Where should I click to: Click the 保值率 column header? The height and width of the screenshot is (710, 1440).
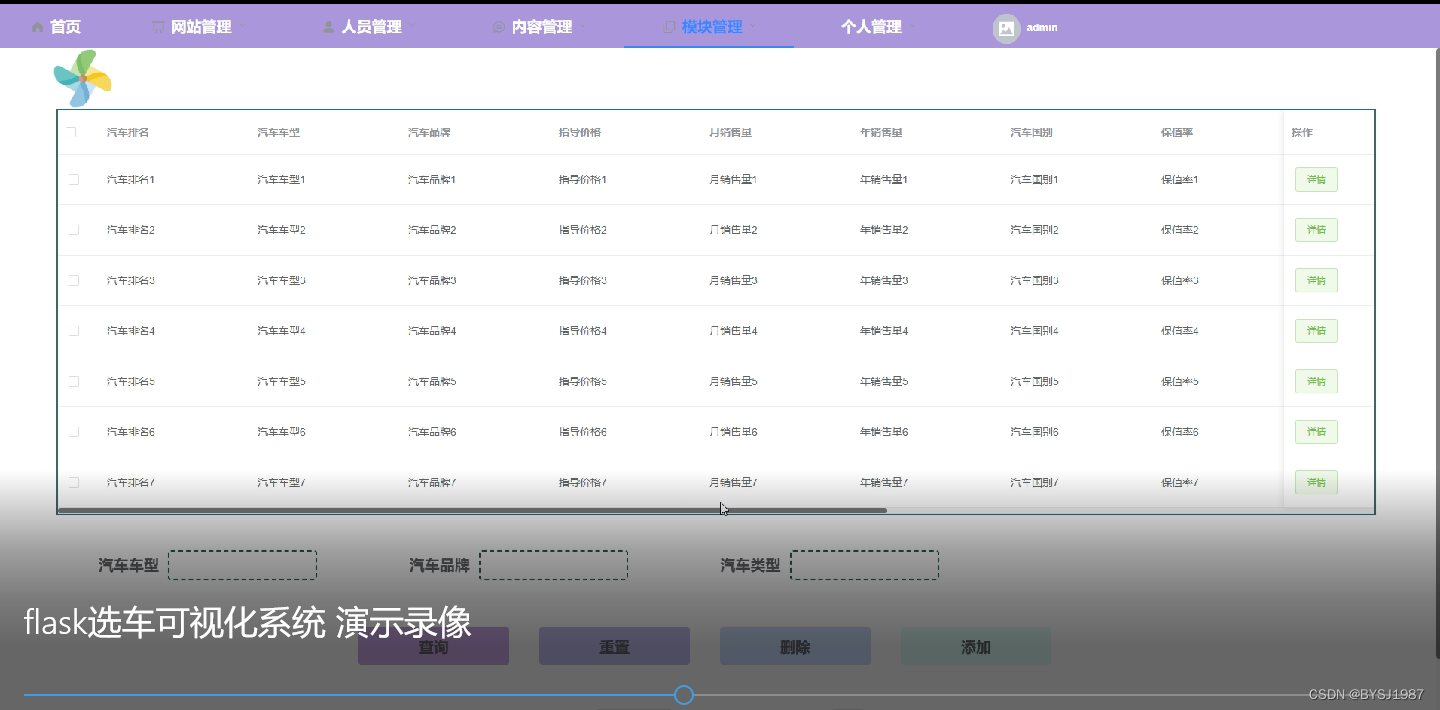[x=1177, y=132]
